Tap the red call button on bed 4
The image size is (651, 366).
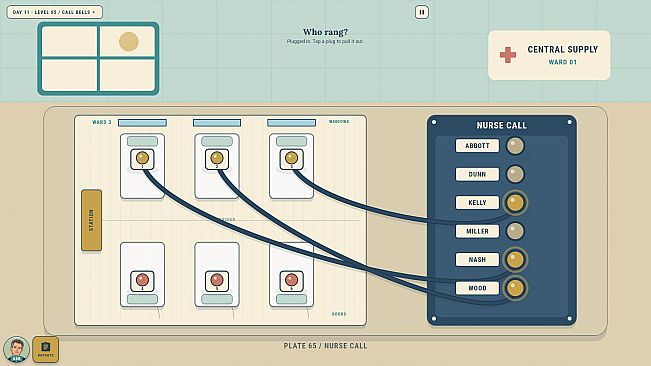(x=142, y=281)
